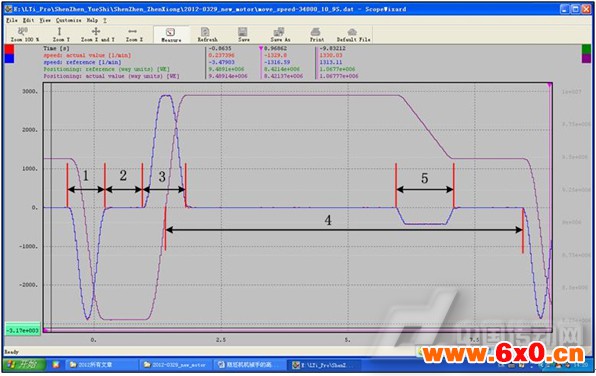Toggle the Measure tool off
This screenshot has height=376, width=596.
pos(171,34)
